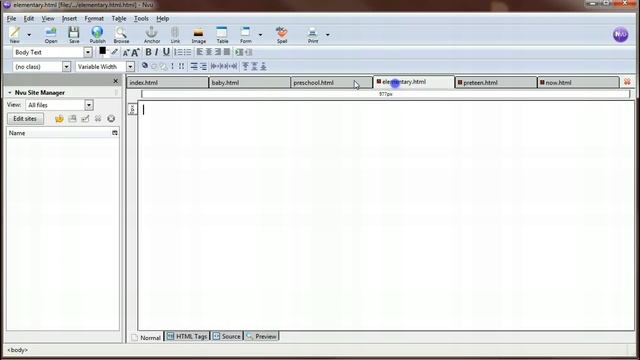Viewport: 640px width, 360px height.
Task: Save the page with the Save icon
Action: [x=74, y=35]
